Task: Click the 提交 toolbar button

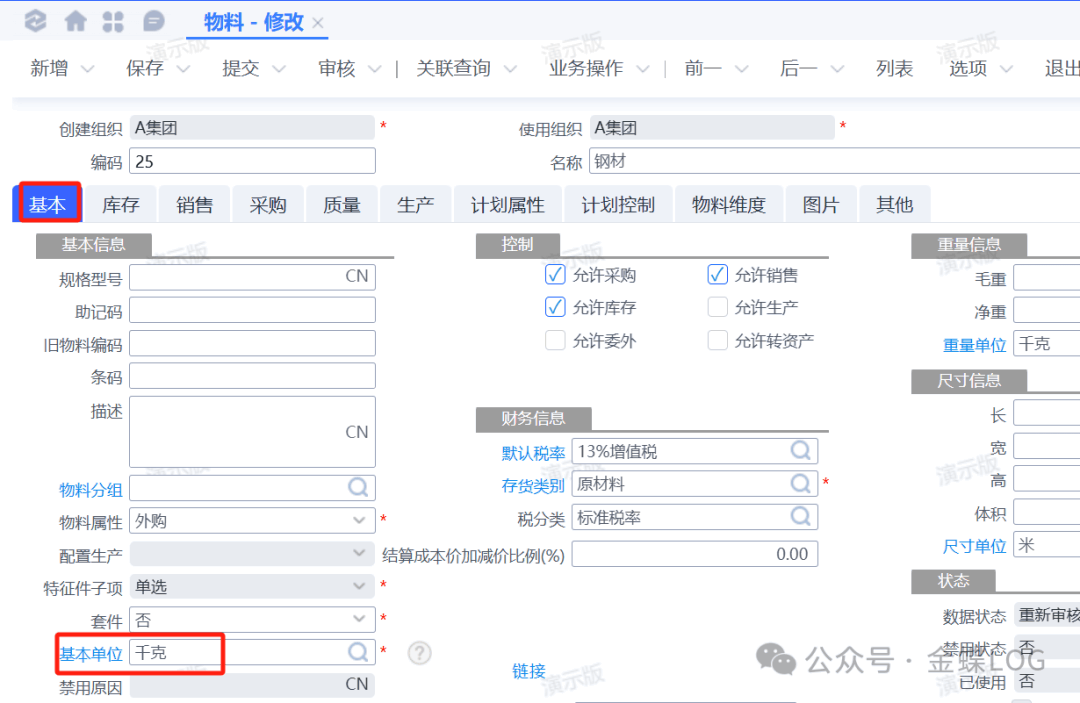Action: [240, 68]
